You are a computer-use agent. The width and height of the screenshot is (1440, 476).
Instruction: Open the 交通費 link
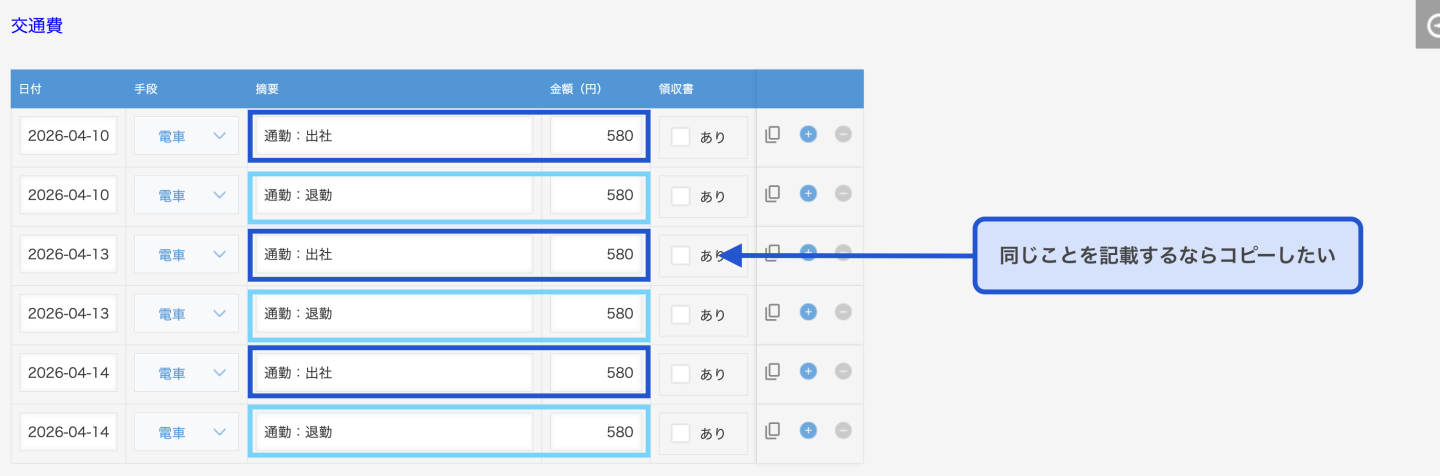point(37,26)
